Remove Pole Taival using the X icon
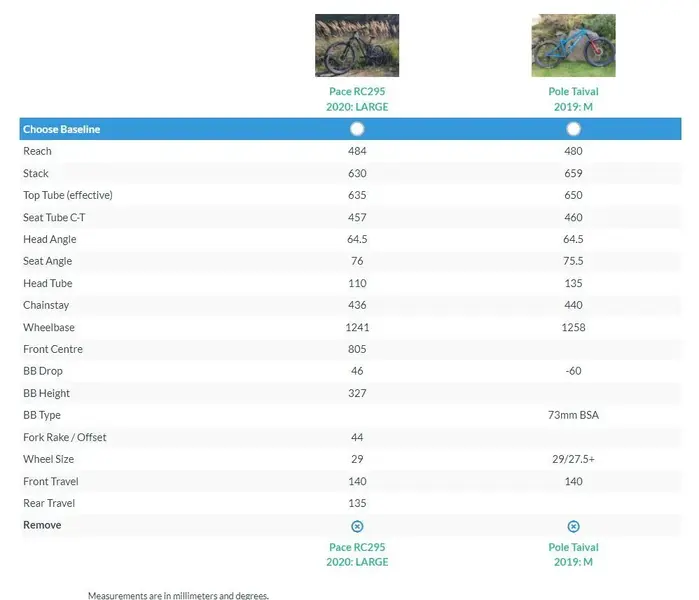 573,526
